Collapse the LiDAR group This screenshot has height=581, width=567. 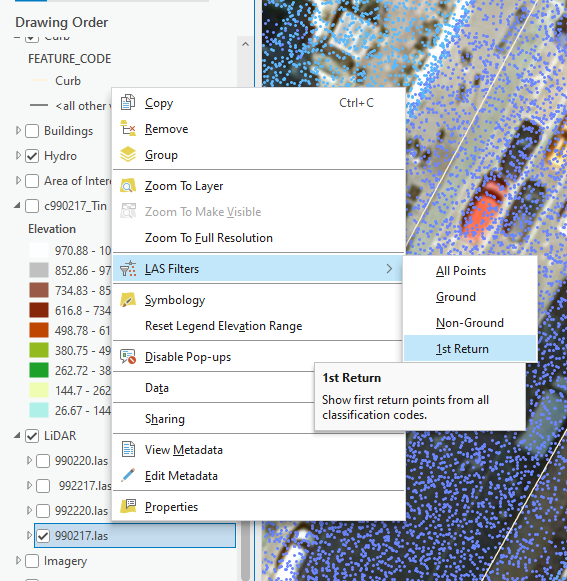[17, 436]
